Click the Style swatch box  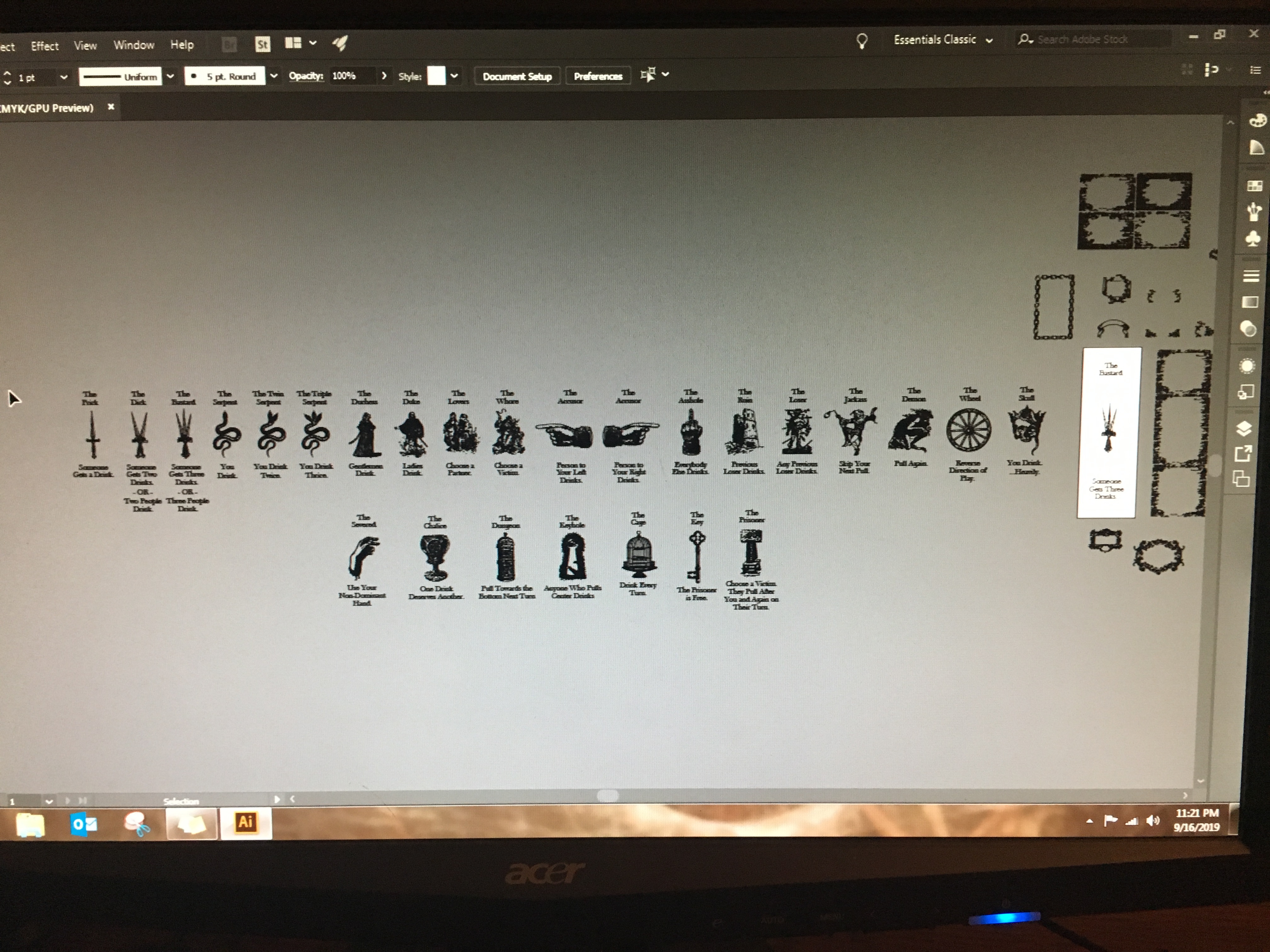[436, 76]
